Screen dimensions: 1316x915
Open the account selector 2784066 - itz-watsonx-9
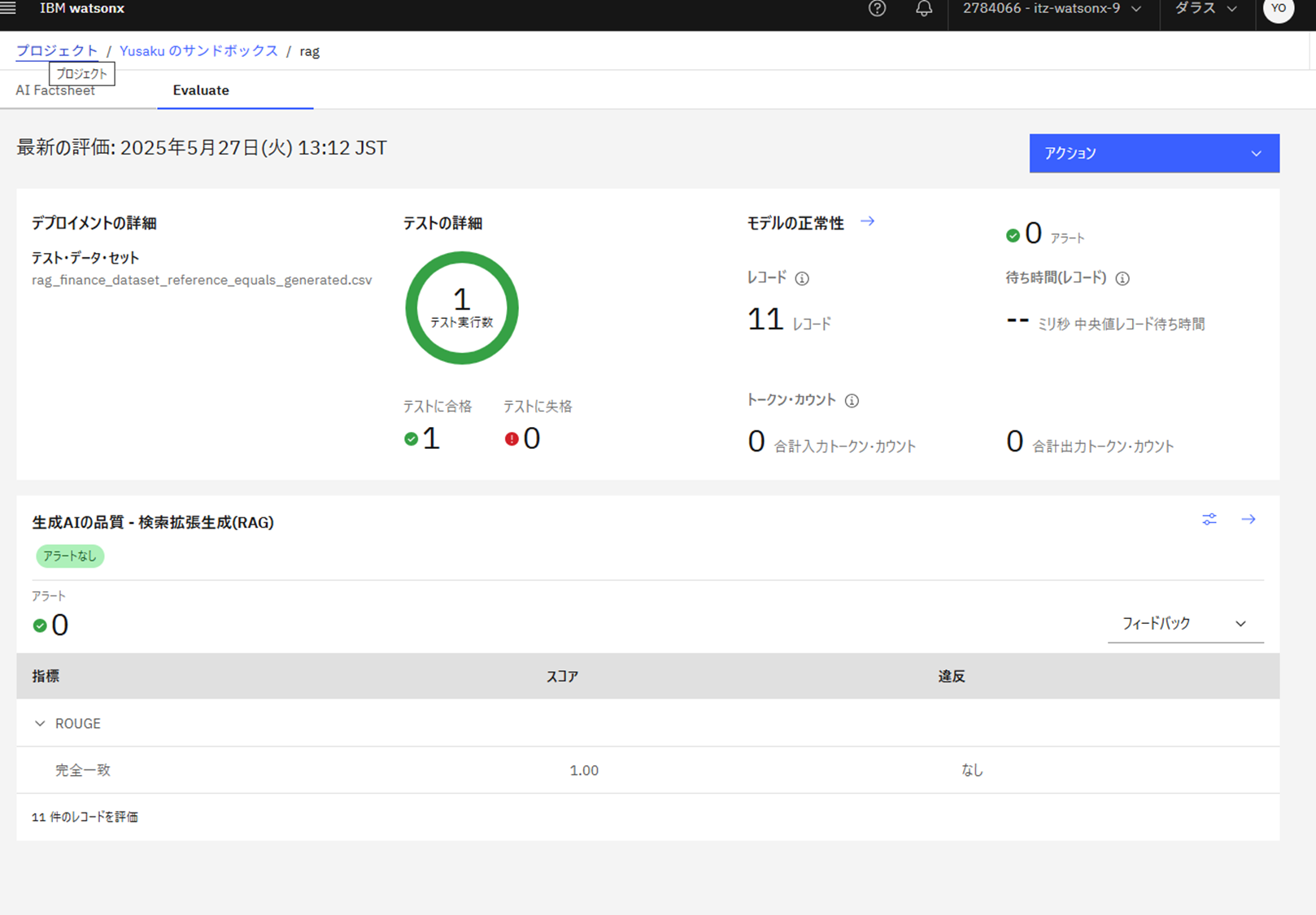(1052, 9)
